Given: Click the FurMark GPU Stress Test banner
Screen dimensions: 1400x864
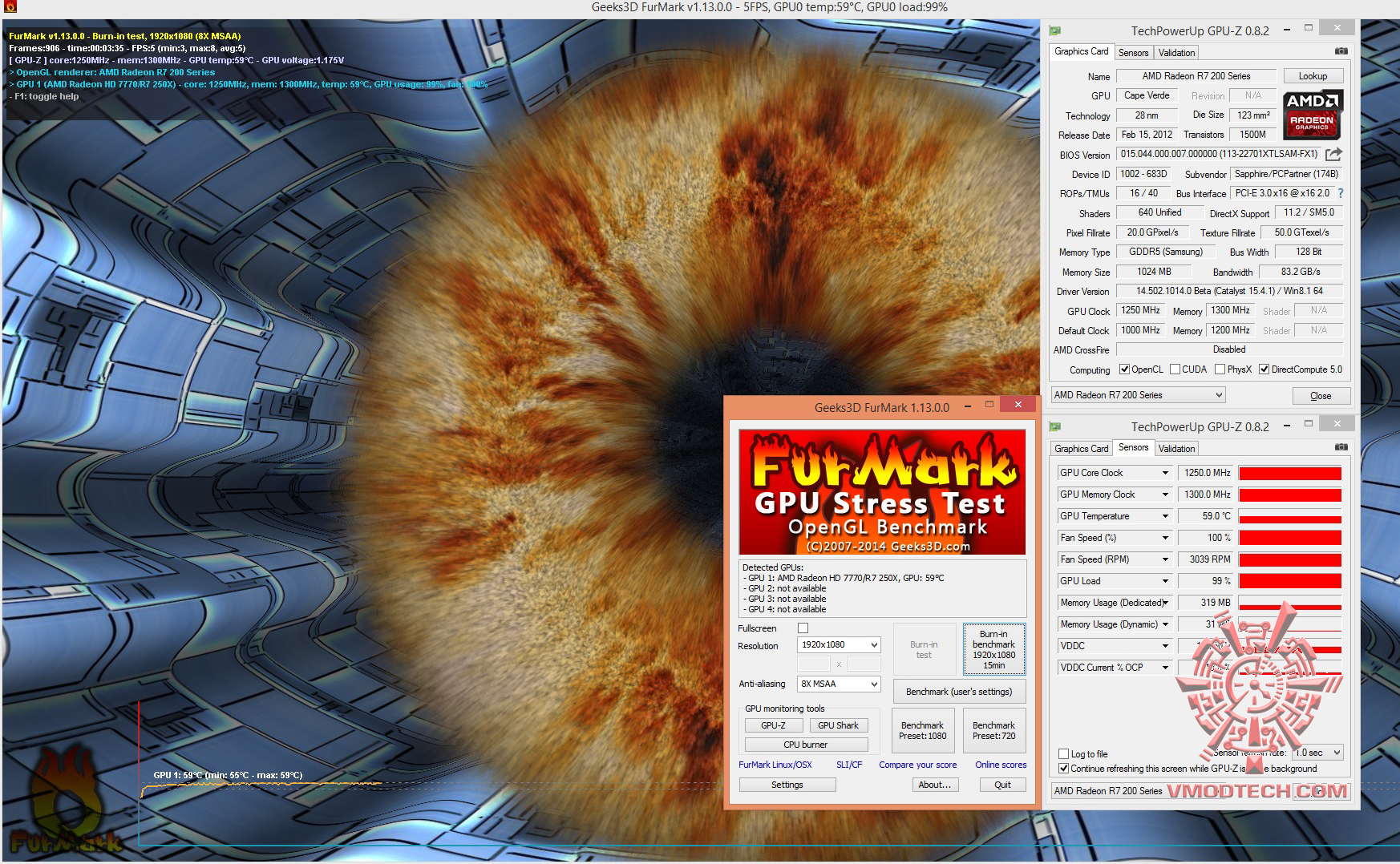Looking at the screenshot, I should coord(882,492).
